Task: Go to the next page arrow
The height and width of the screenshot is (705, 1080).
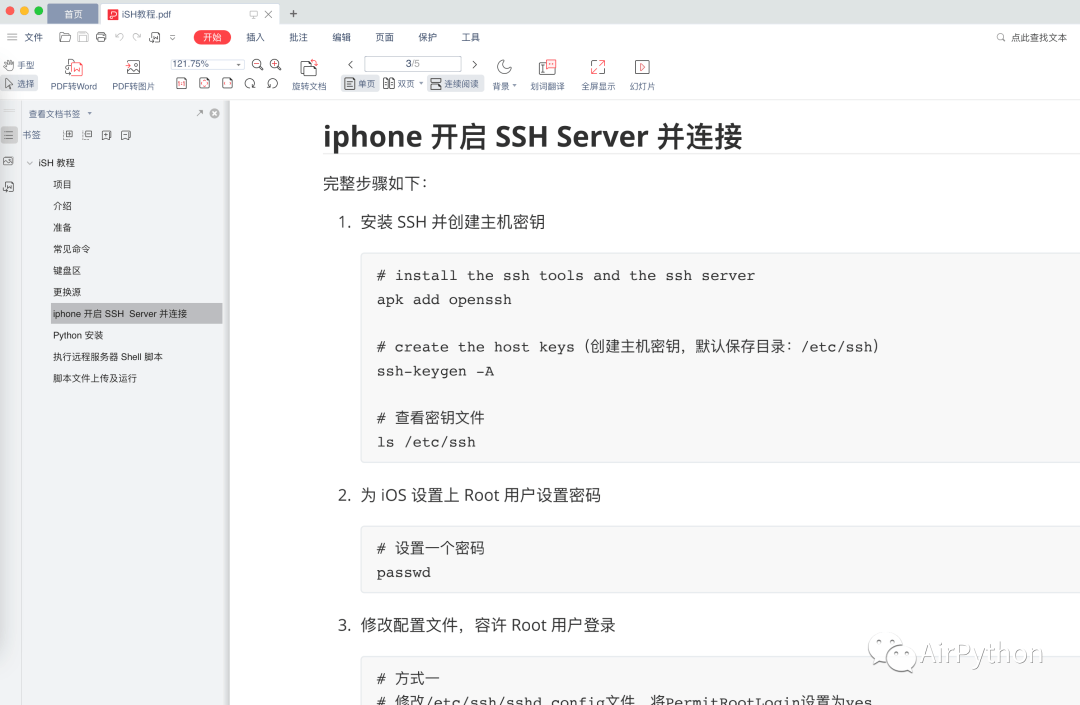Action: pyautogui.click(x=475, y=64)
